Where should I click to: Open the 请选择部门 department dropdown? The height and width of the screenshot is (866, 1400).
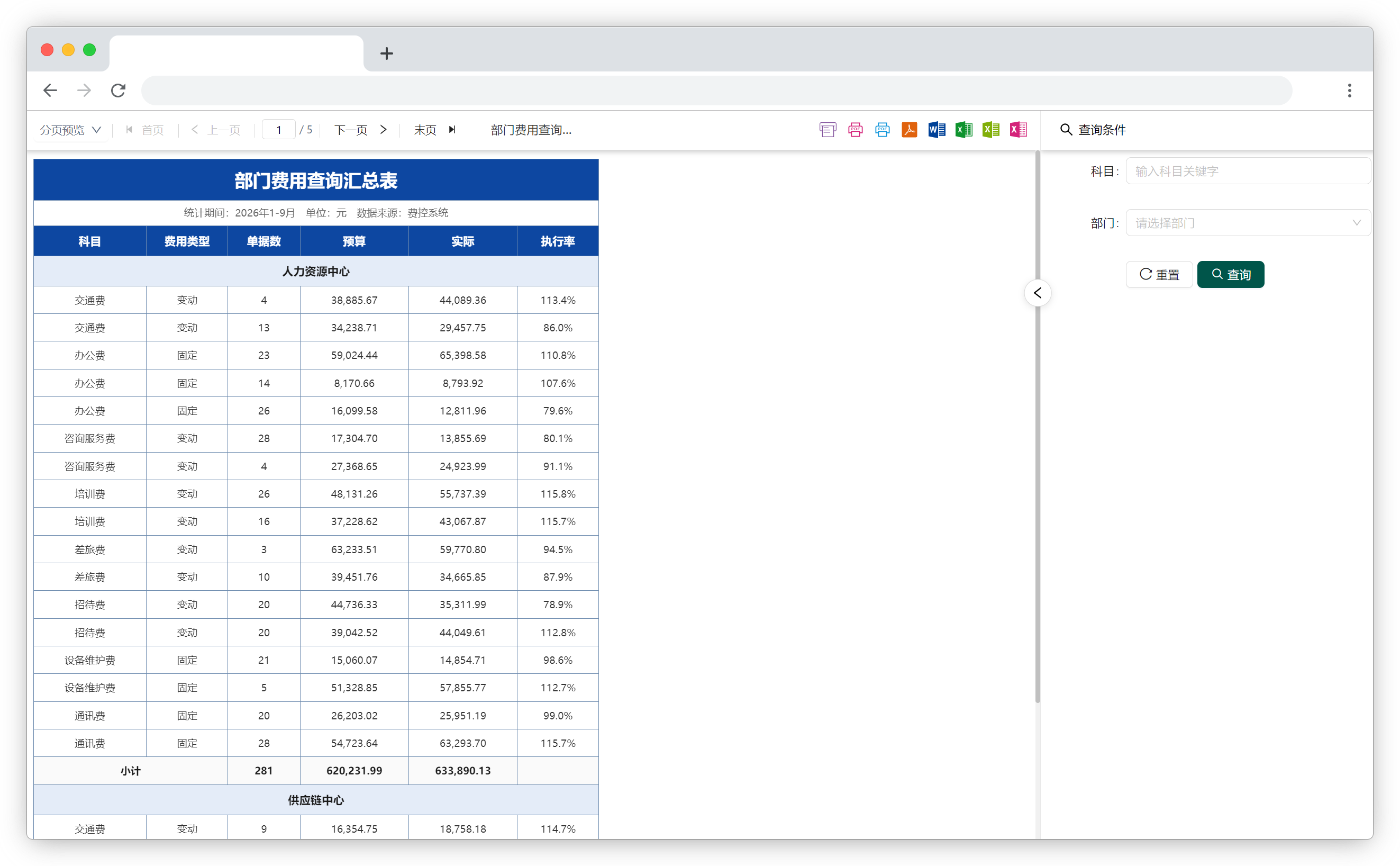[1247, 223]
